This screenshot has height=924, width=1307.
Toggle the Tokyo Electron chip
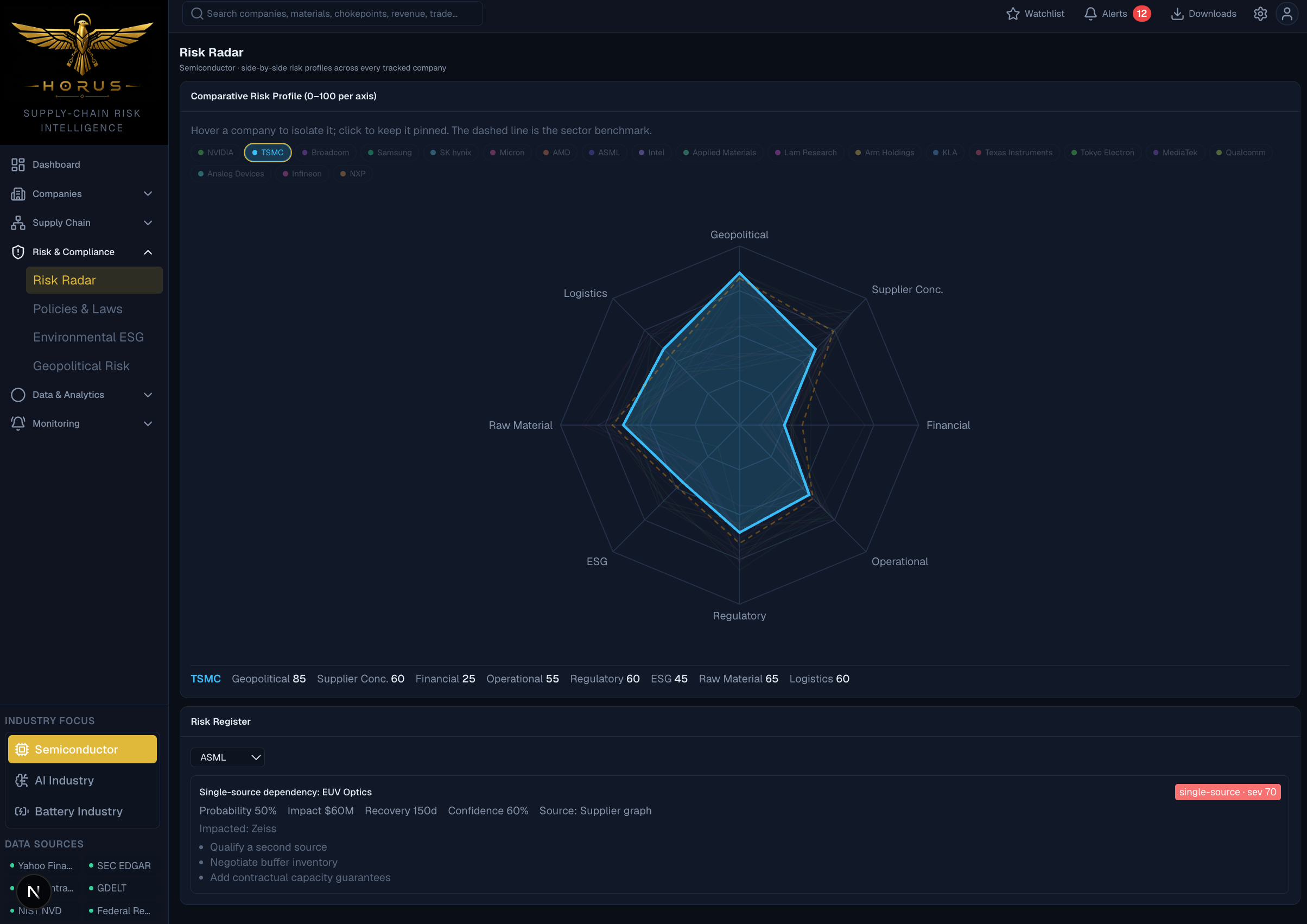pyautogui.click(x=1103, y=153)
